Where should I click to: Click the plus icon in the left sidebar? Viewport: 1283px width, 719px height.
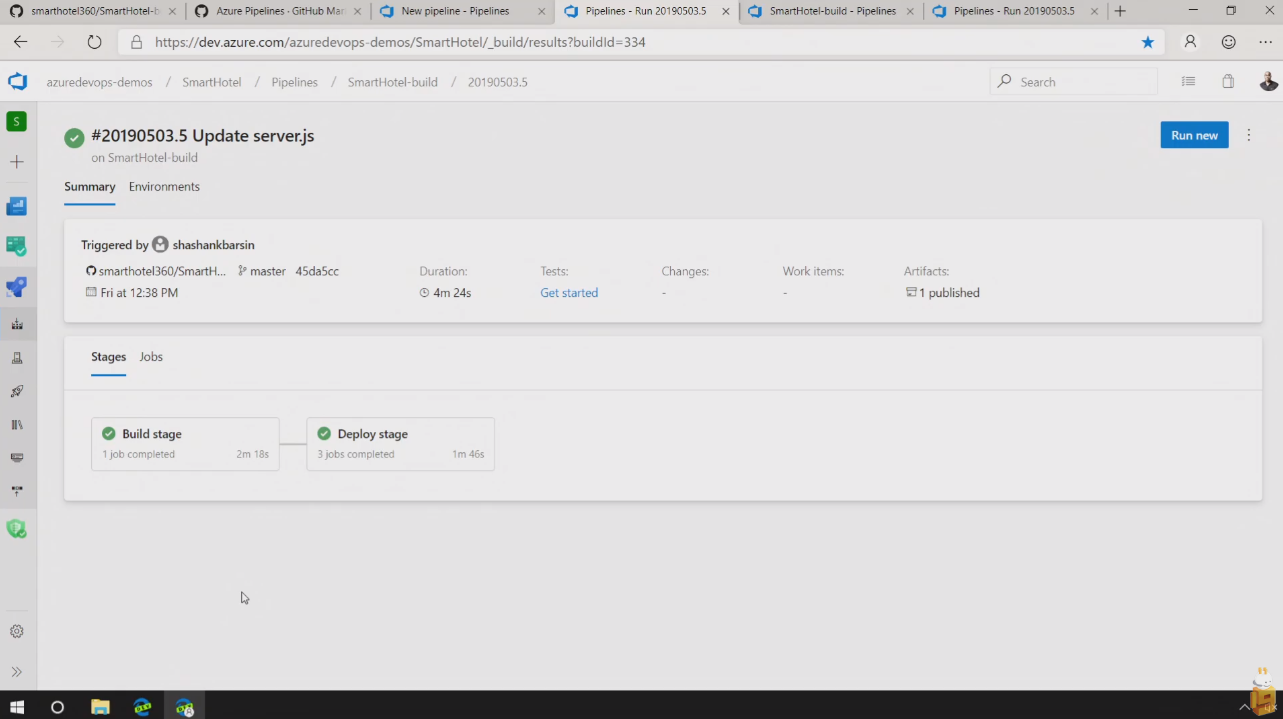click(x=17, y=162)
